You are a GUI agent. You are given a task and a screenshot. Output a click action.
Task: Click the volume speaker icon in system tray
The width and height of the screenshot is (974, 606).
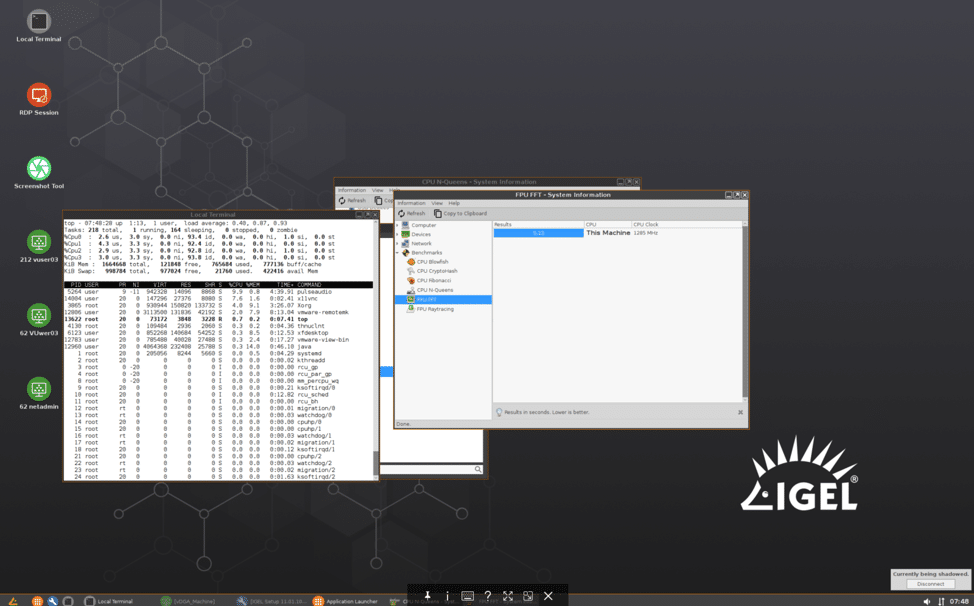pos(927,601)
